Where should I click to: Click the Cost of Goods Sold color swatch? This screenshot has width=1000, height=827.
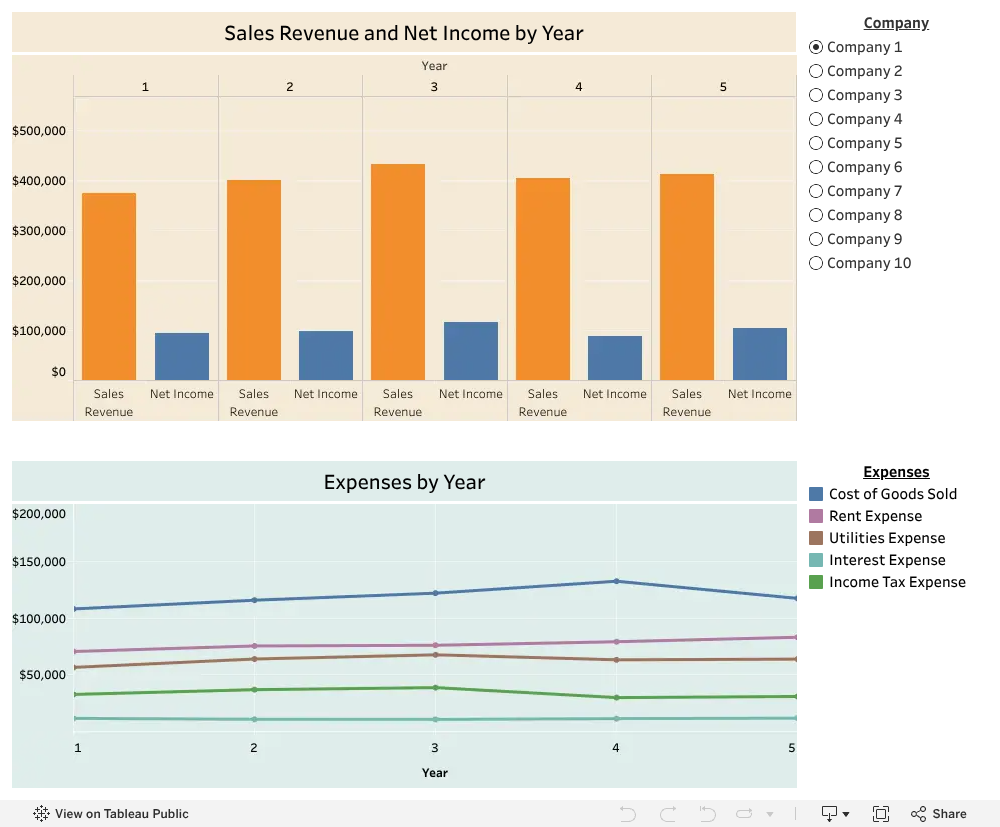coord(816,494)
